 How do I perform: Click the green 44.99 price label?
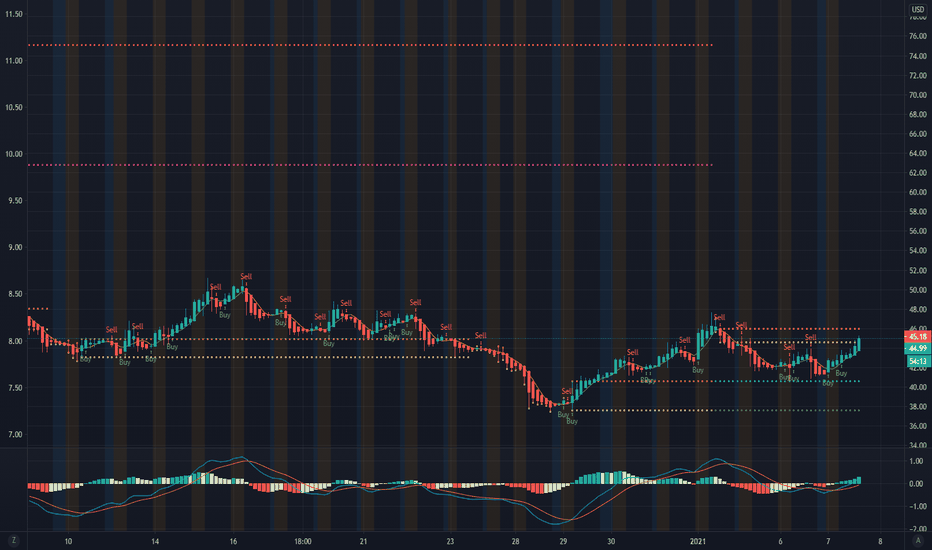point(918,348)
